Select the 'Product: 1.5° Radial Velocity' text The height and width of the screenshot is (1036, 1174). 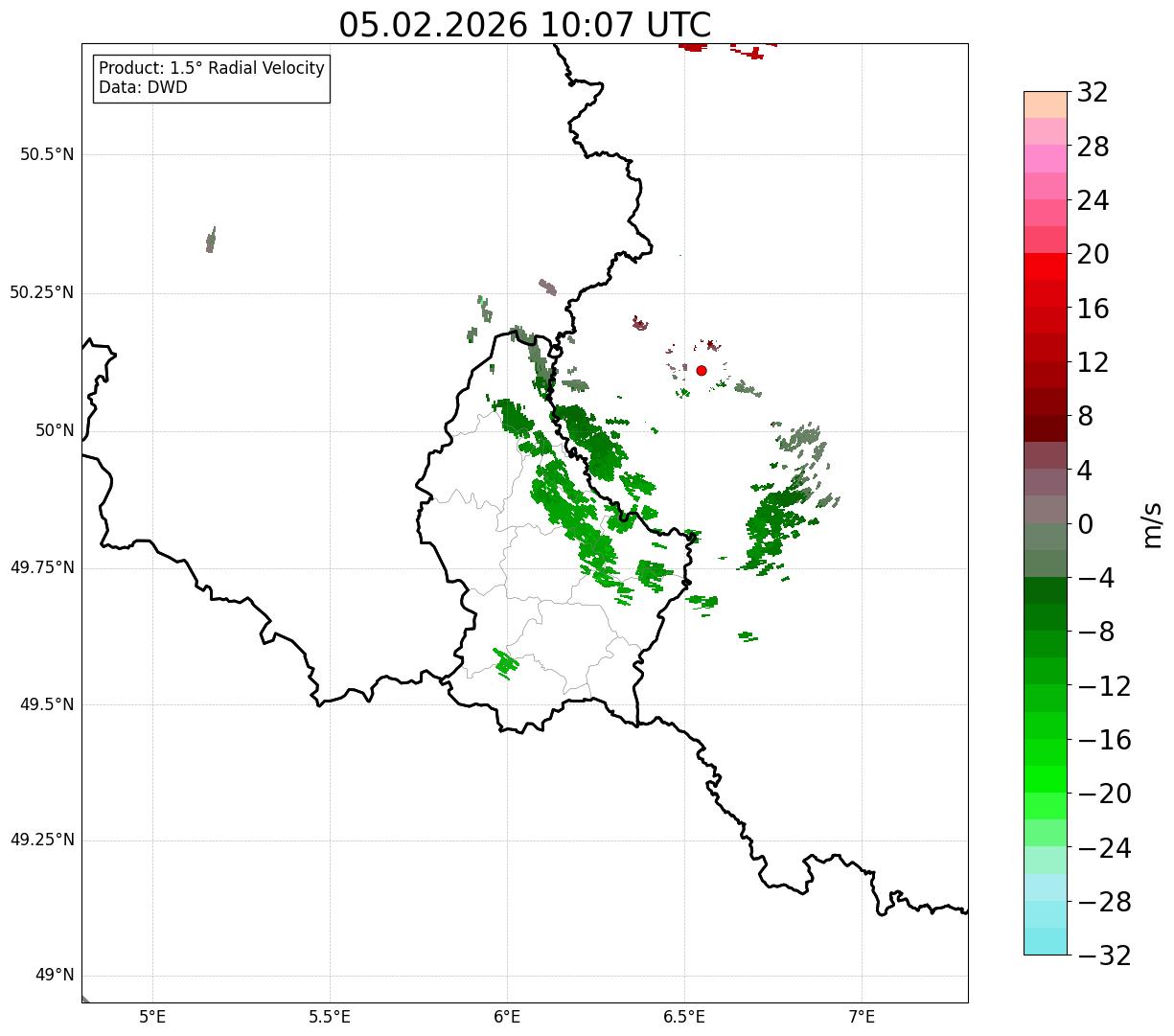click(212, 69)
